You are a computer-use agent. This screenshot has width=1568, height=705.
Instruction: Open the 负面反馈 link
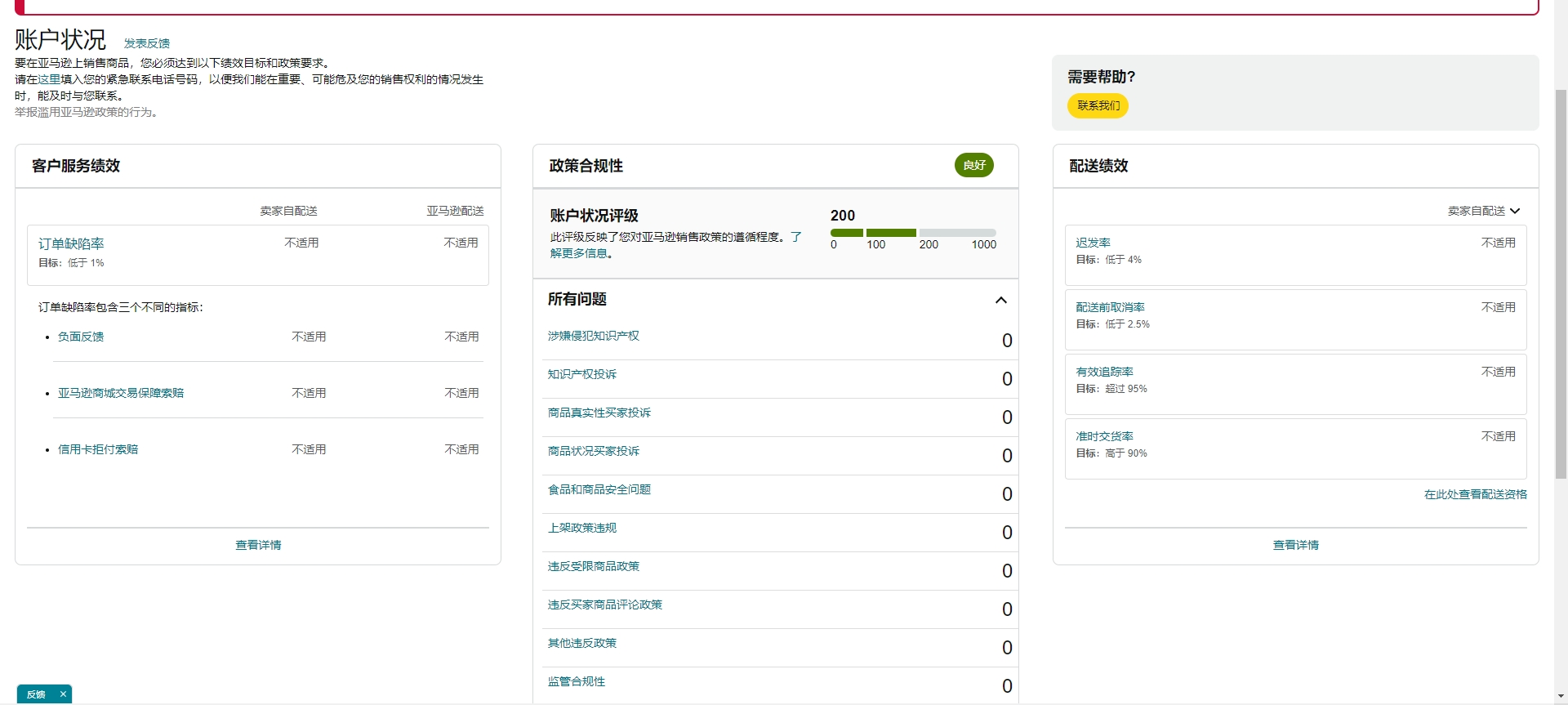pos(81,337)
